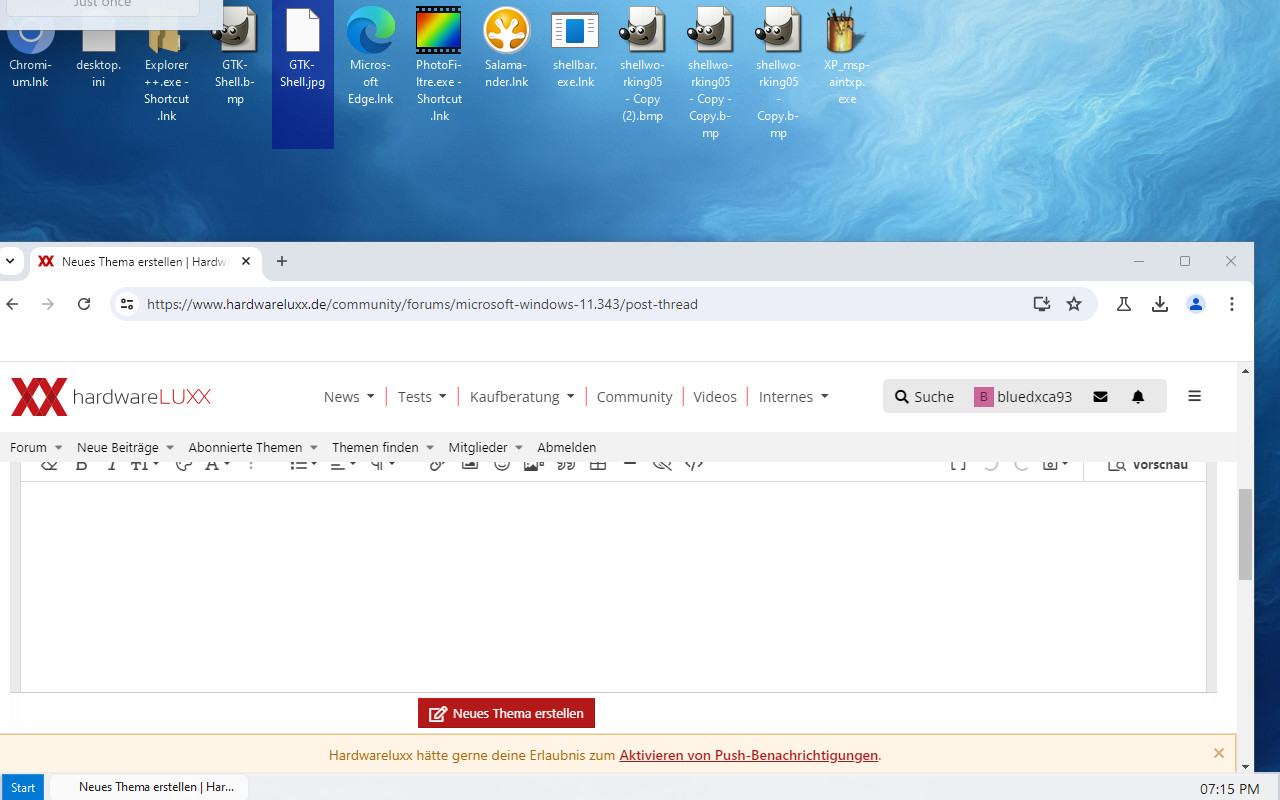
Task: Bookmark this page with the star icon
Action: point(1074,304)
